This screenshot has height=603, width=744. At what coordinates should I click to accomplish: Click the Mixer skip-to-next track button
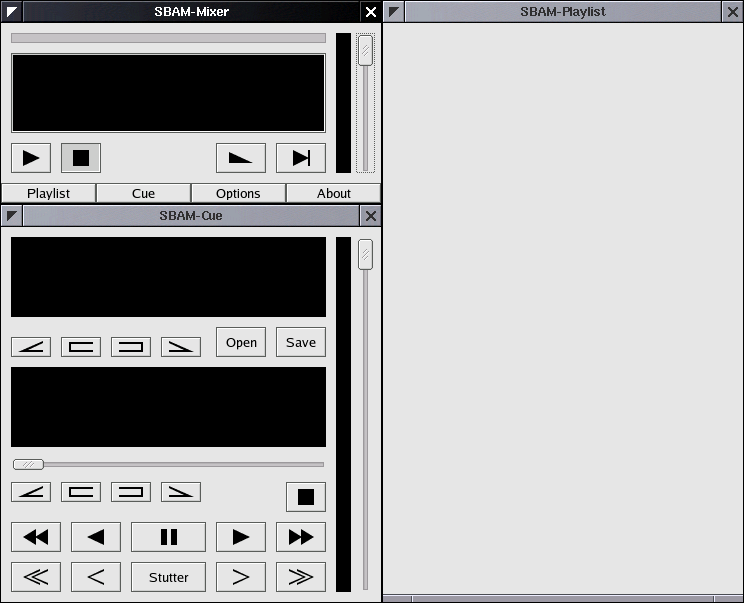[301, 158]
